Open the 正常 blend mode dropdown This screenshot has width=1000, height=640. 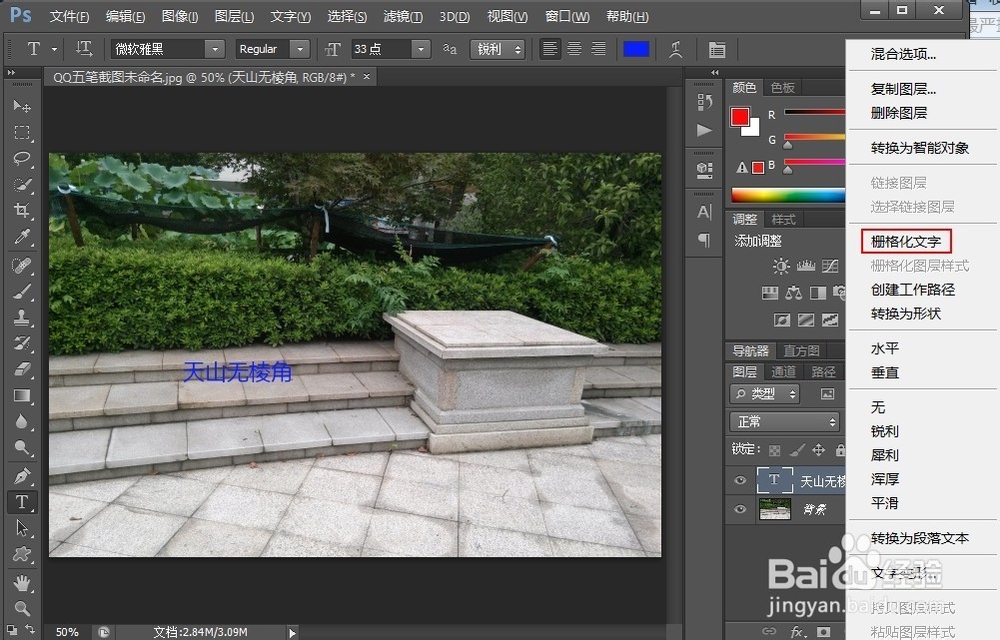pos(784,421)
